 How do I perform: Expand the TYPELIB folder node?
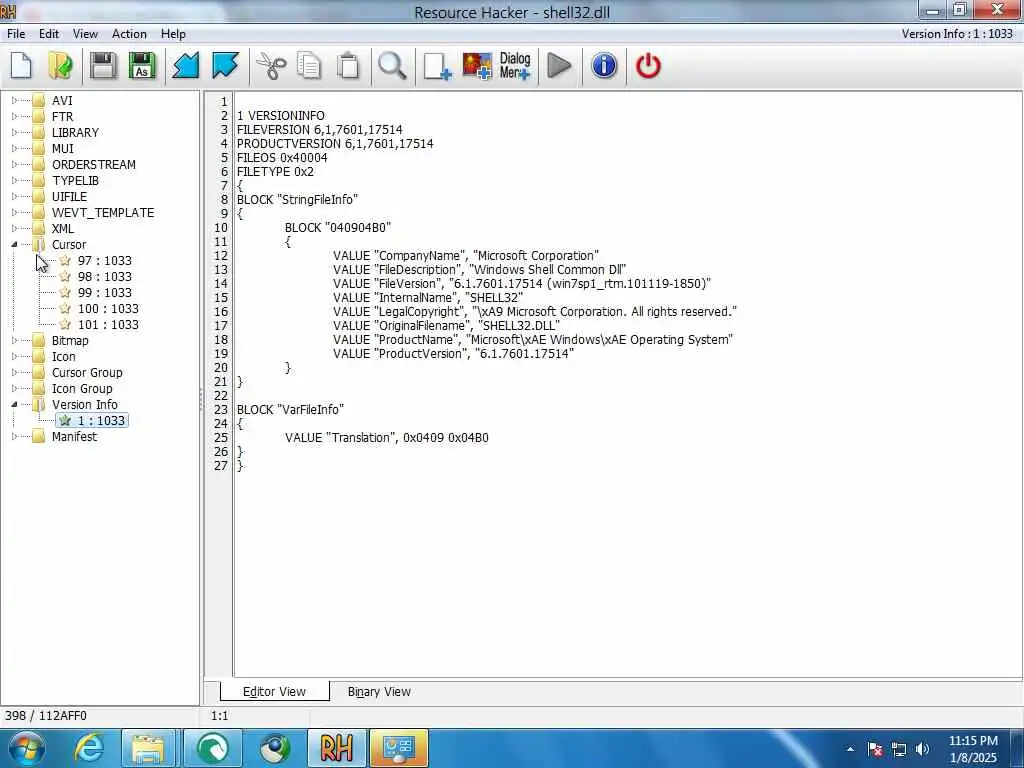[14, 181]
